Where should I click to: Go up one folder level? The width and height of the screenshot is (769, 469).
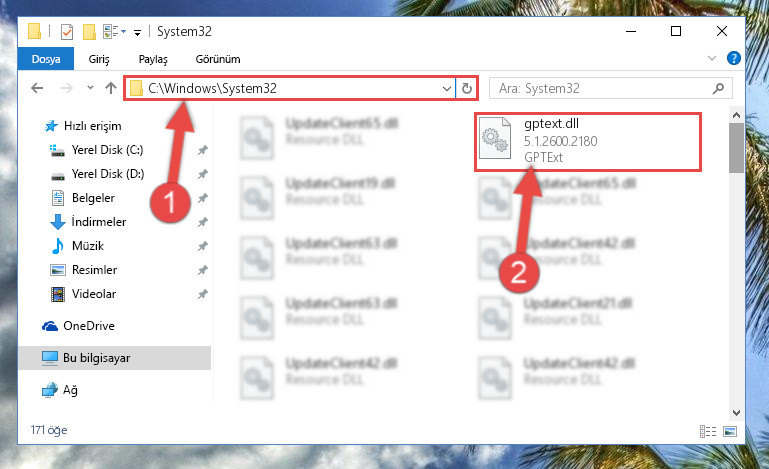[x=111, y=88]
